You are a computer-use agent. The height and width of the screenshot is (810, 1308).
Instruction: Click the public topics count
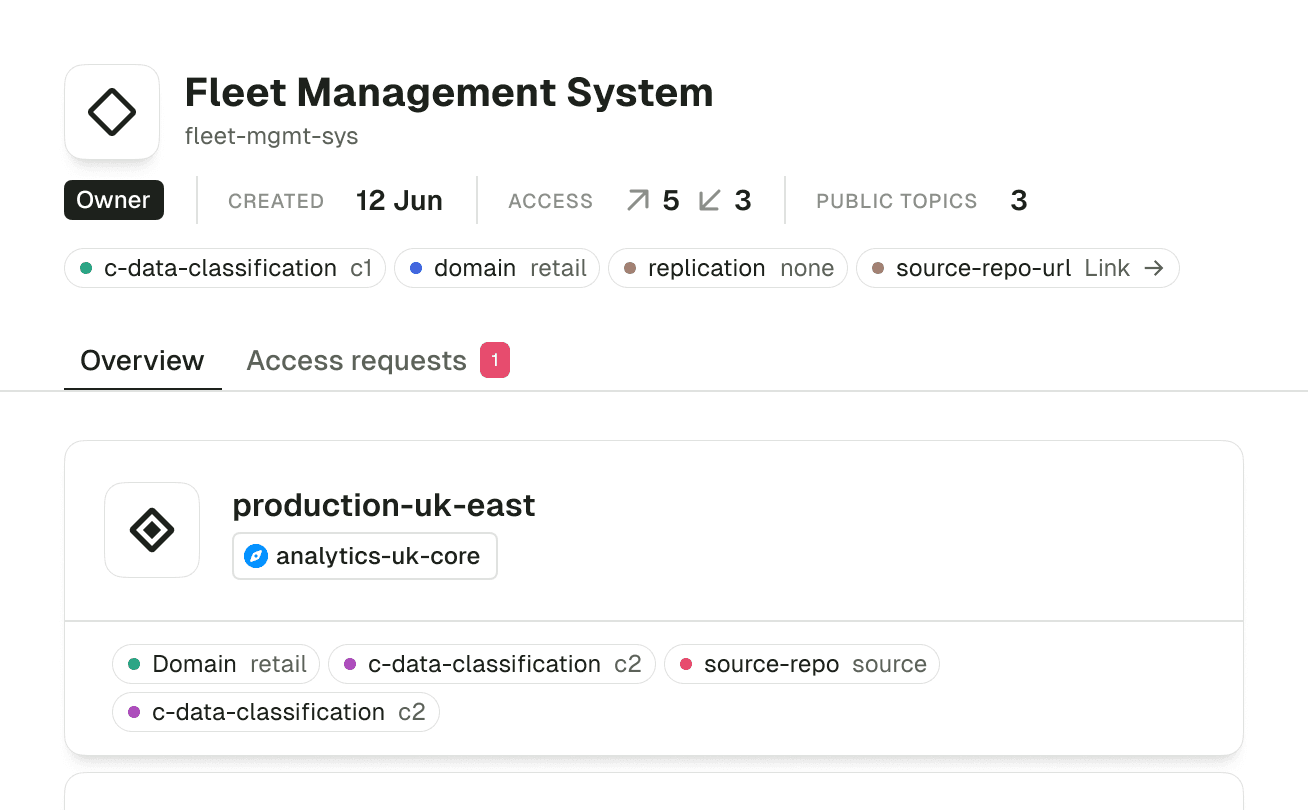coord(1019,201)
